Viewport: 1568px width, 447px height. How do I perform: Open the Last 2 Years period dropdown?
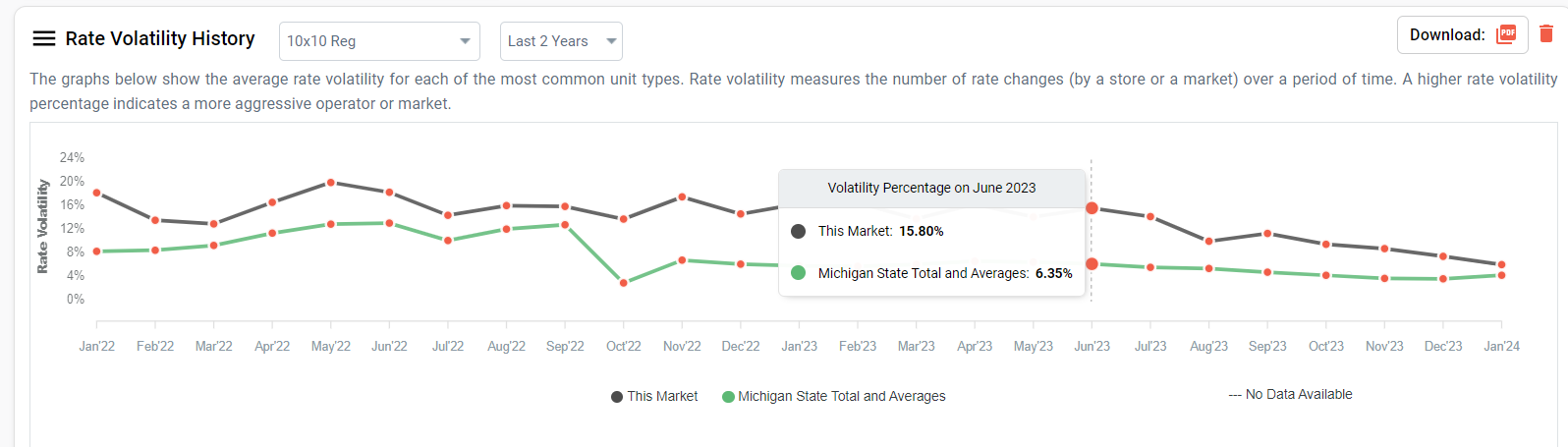point(561,41)
